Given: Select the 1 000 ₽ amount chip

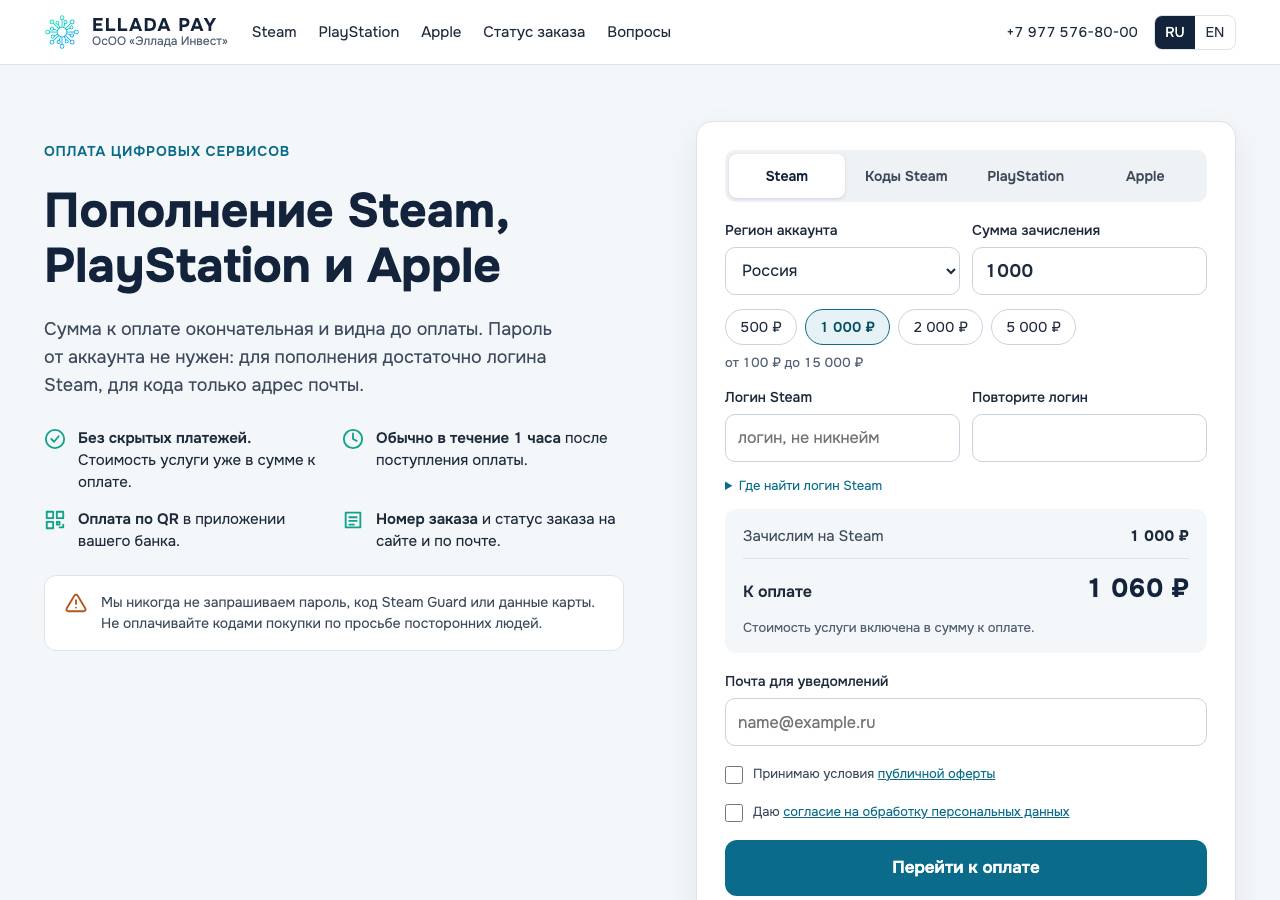Looking at the screenshot, I should pos(847,327).
